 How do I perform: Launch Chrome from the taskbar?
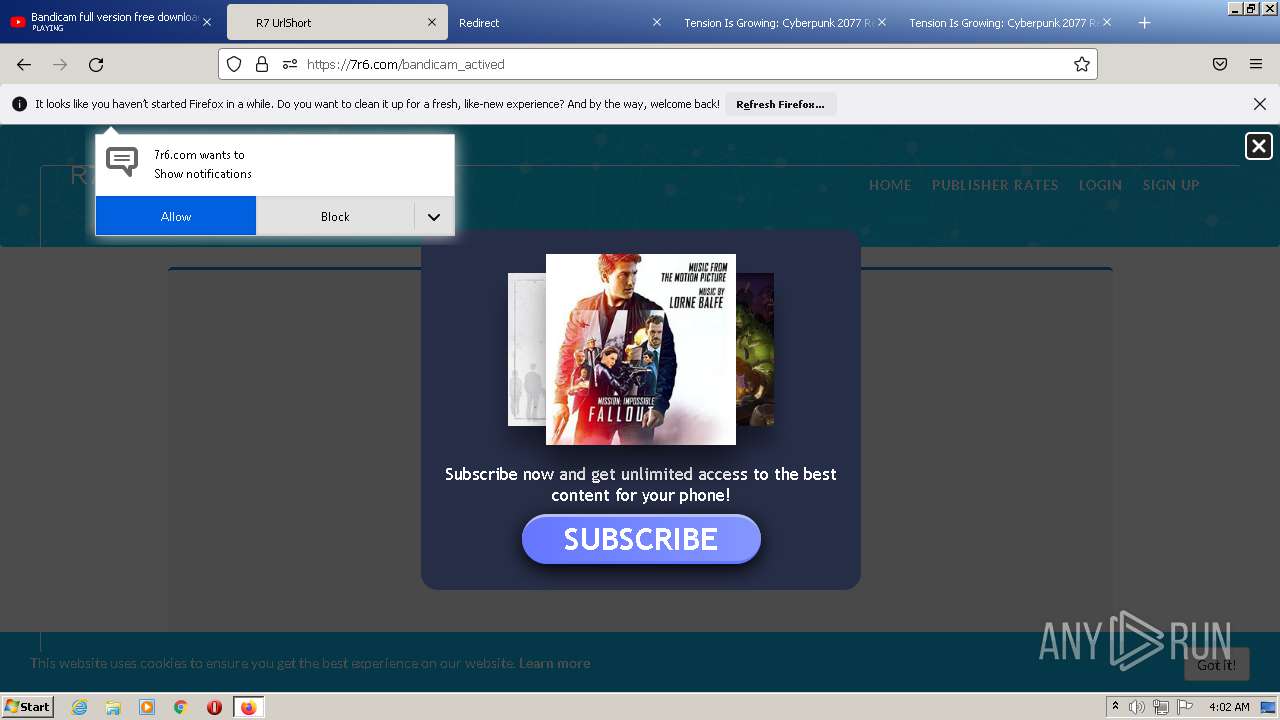[181, 707]
